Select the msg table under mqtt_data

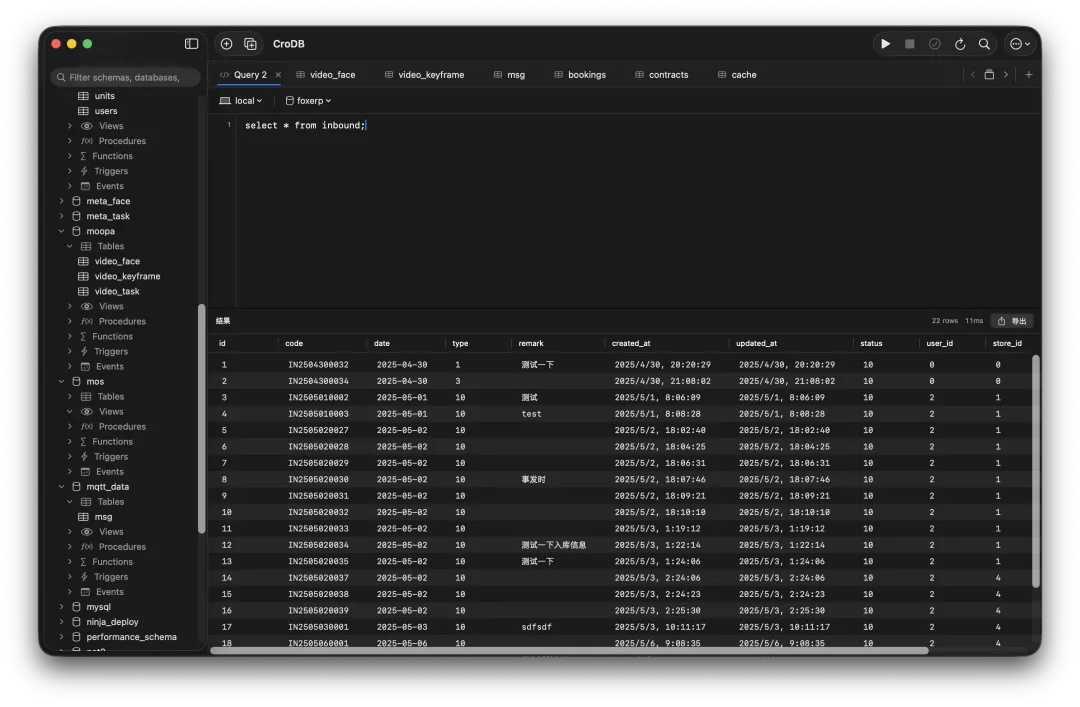pyautogui.click(x=103, y=517)
